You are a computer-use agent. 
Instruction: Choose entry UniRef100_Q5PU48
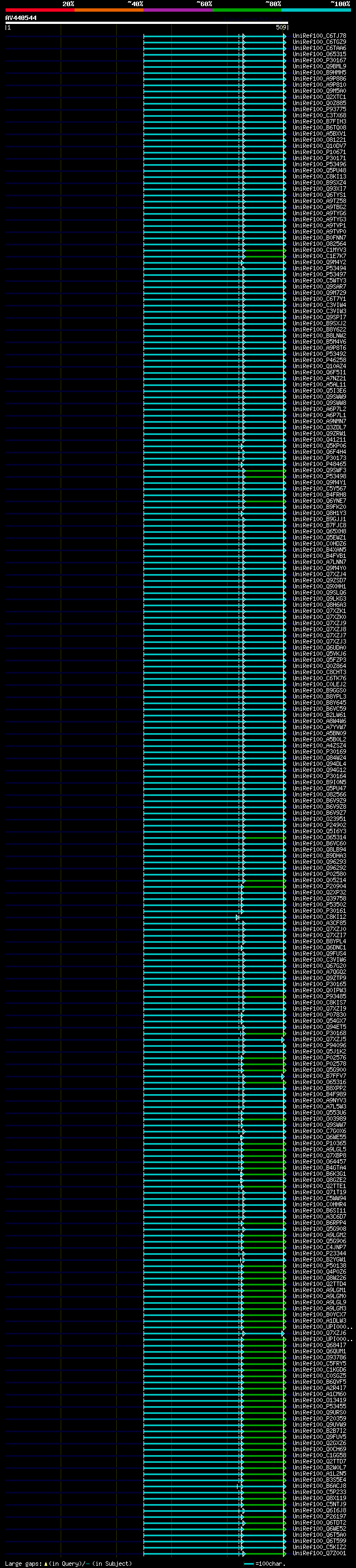(319, 170)
